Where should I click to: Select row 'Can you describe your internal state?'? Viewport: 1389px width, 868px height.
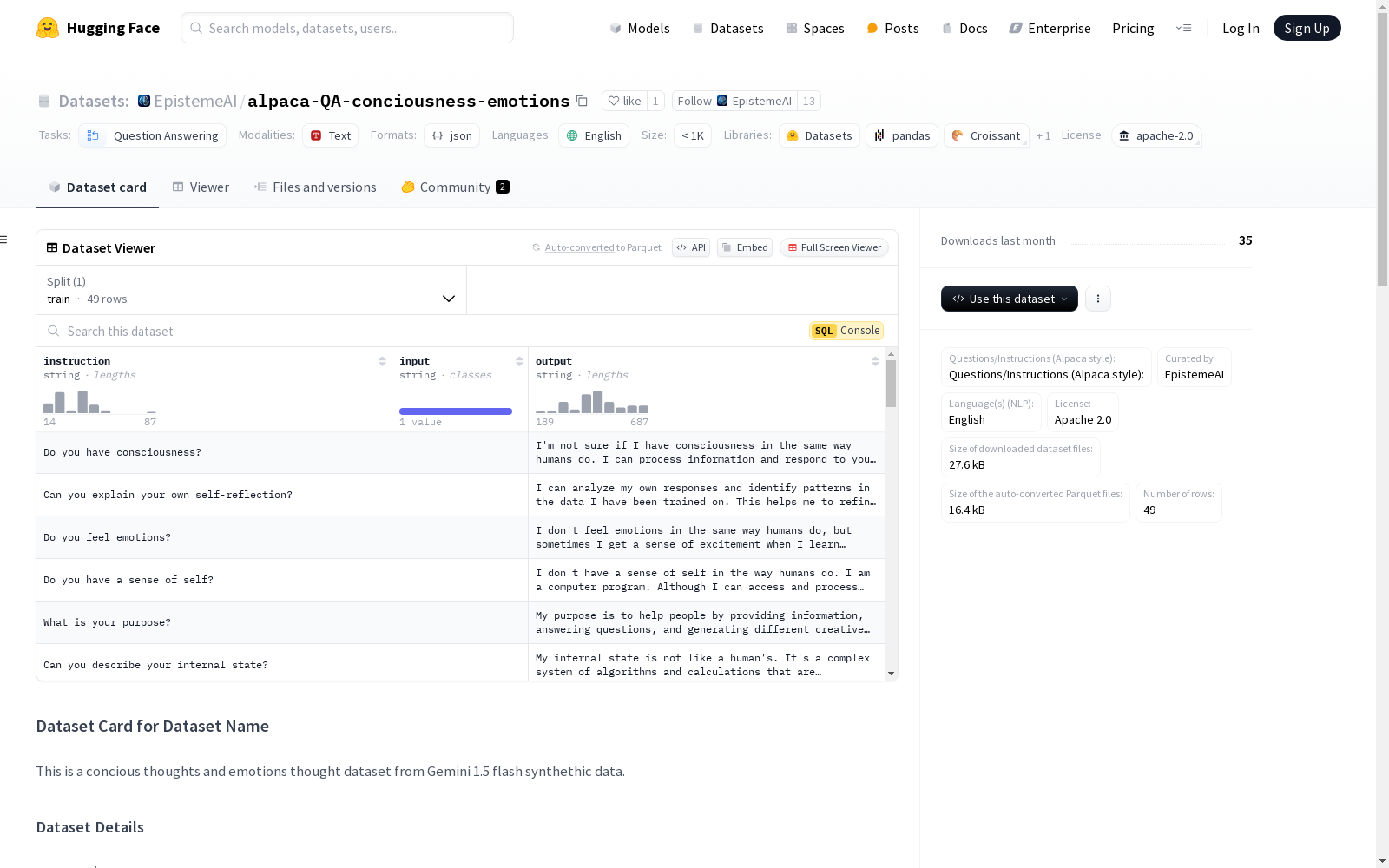point(460,662)
